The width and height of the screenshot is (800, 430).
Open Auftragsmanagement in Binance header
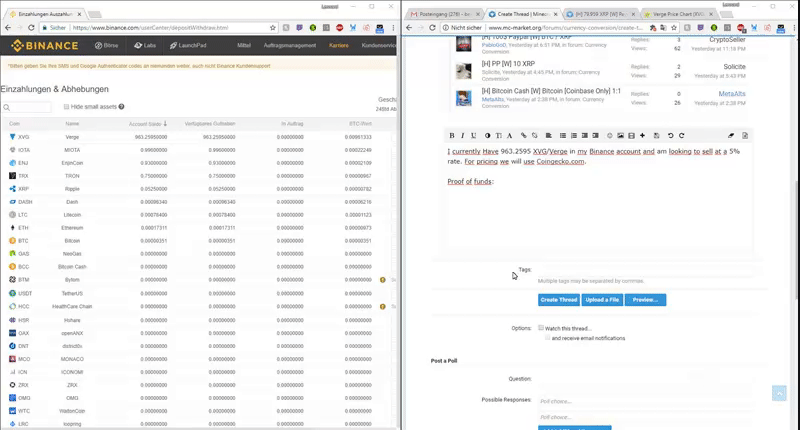coord(290,45)
